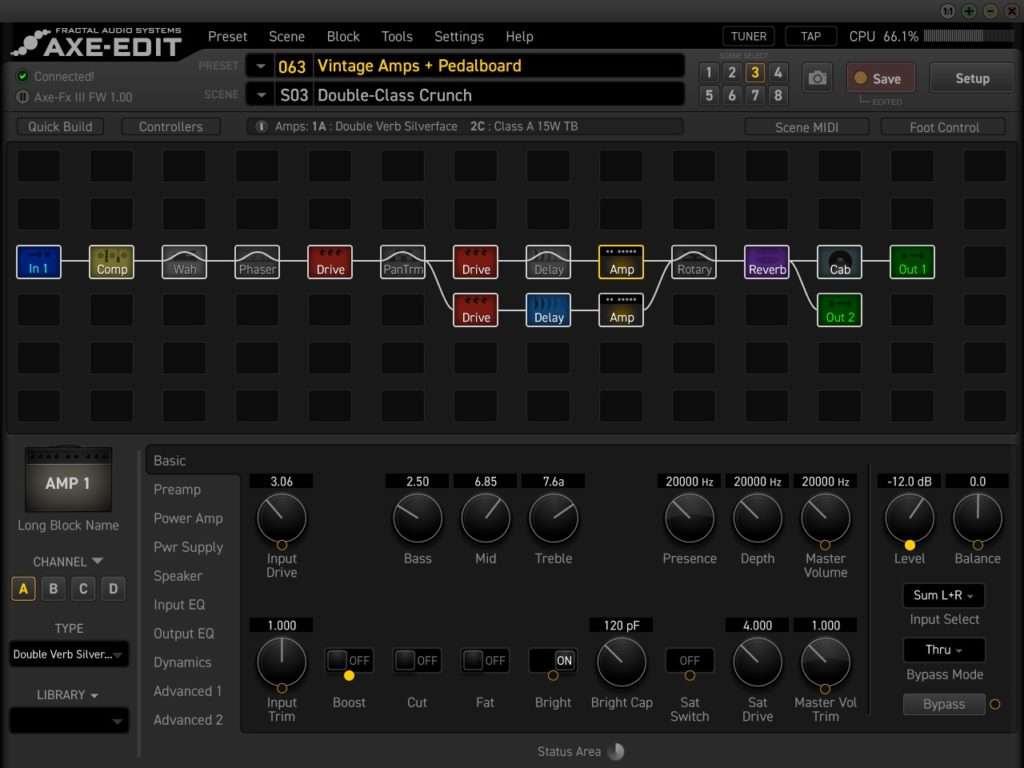Expand the LIBRARY menu
1024x768 pixels.
click(67, 695)
